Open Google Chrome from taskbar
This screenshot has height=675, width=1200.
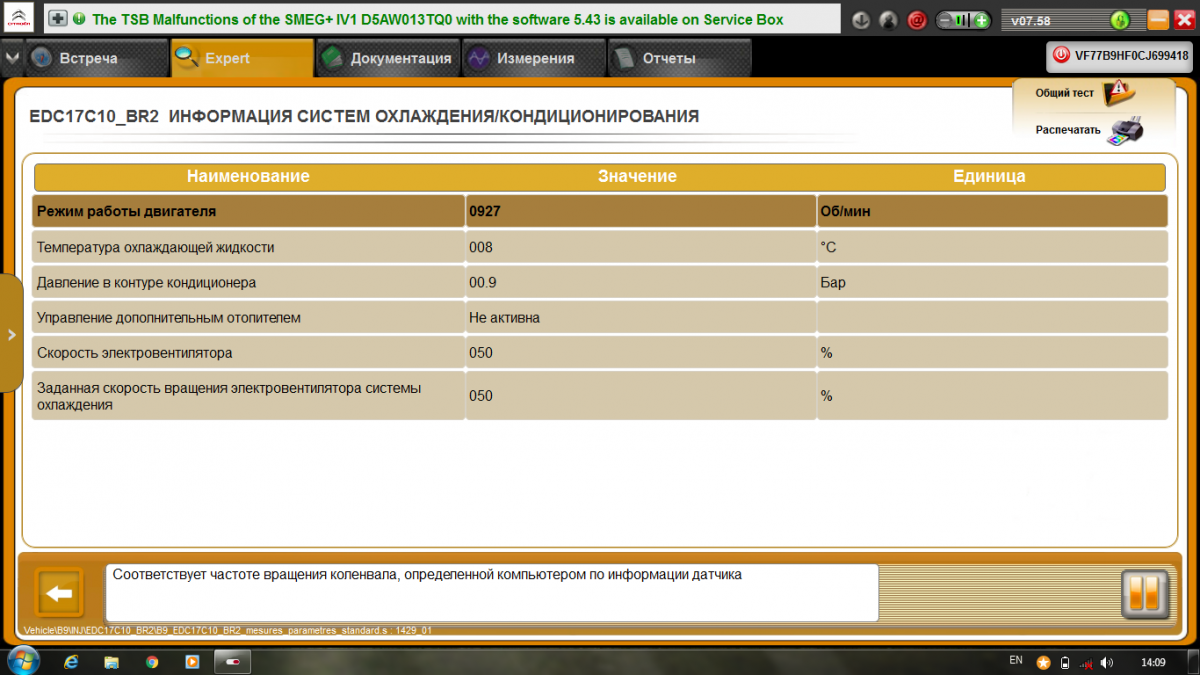coord(152,662)
